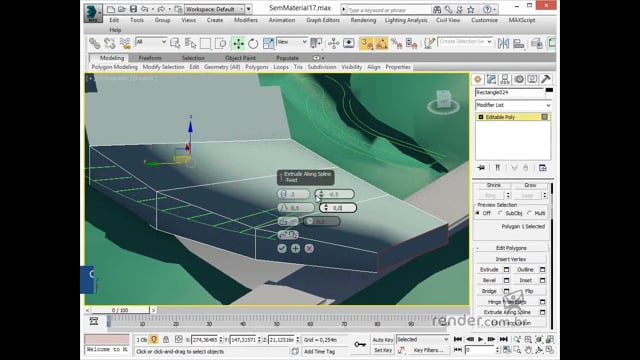The image size is (640, 360).
Task: Collapse the Edit Polygons rollout
Action: click(511, 248)
